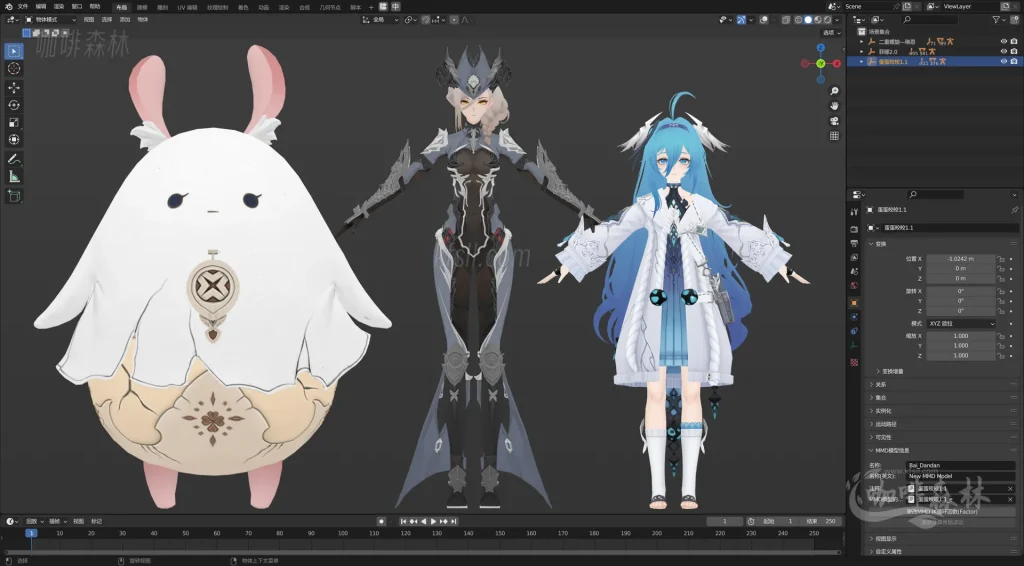The width and height of the screenshot is (1024, 566).
Task: Toggle auto keying record button in timeline
Action: click(x=381, y=521)
